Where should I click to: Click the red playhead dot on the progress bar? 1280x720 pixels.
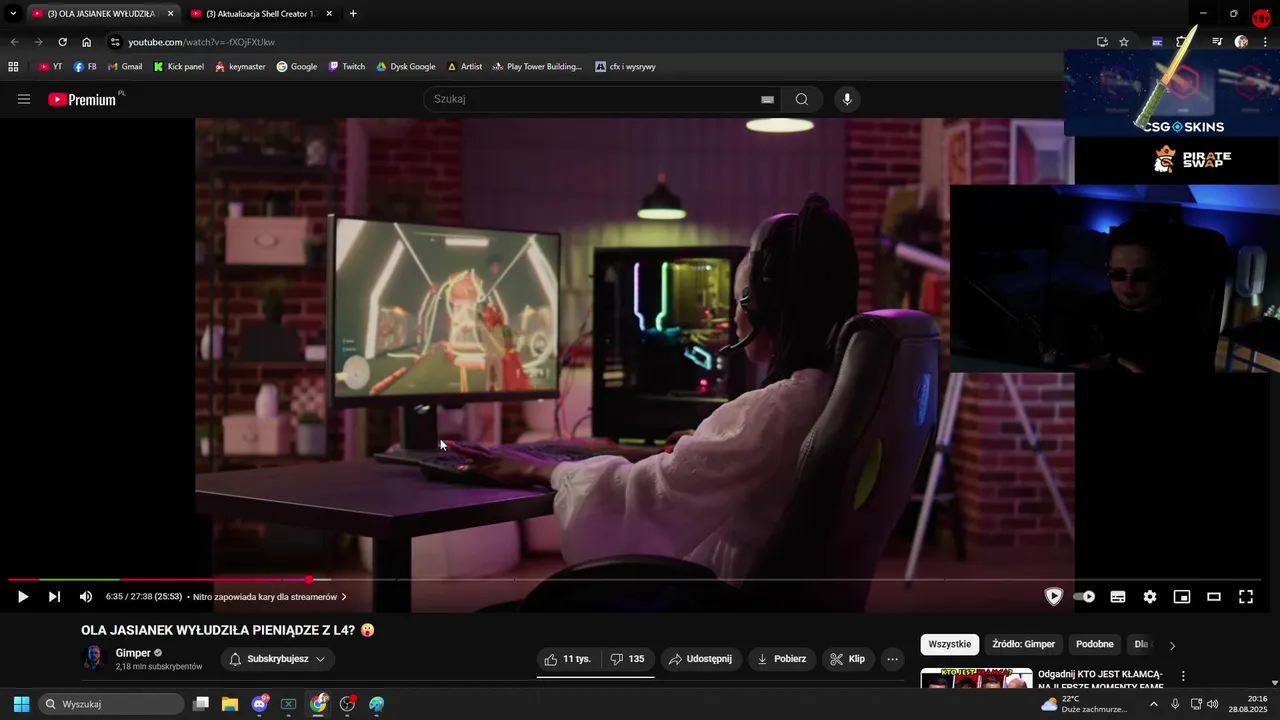click(309, 579)
